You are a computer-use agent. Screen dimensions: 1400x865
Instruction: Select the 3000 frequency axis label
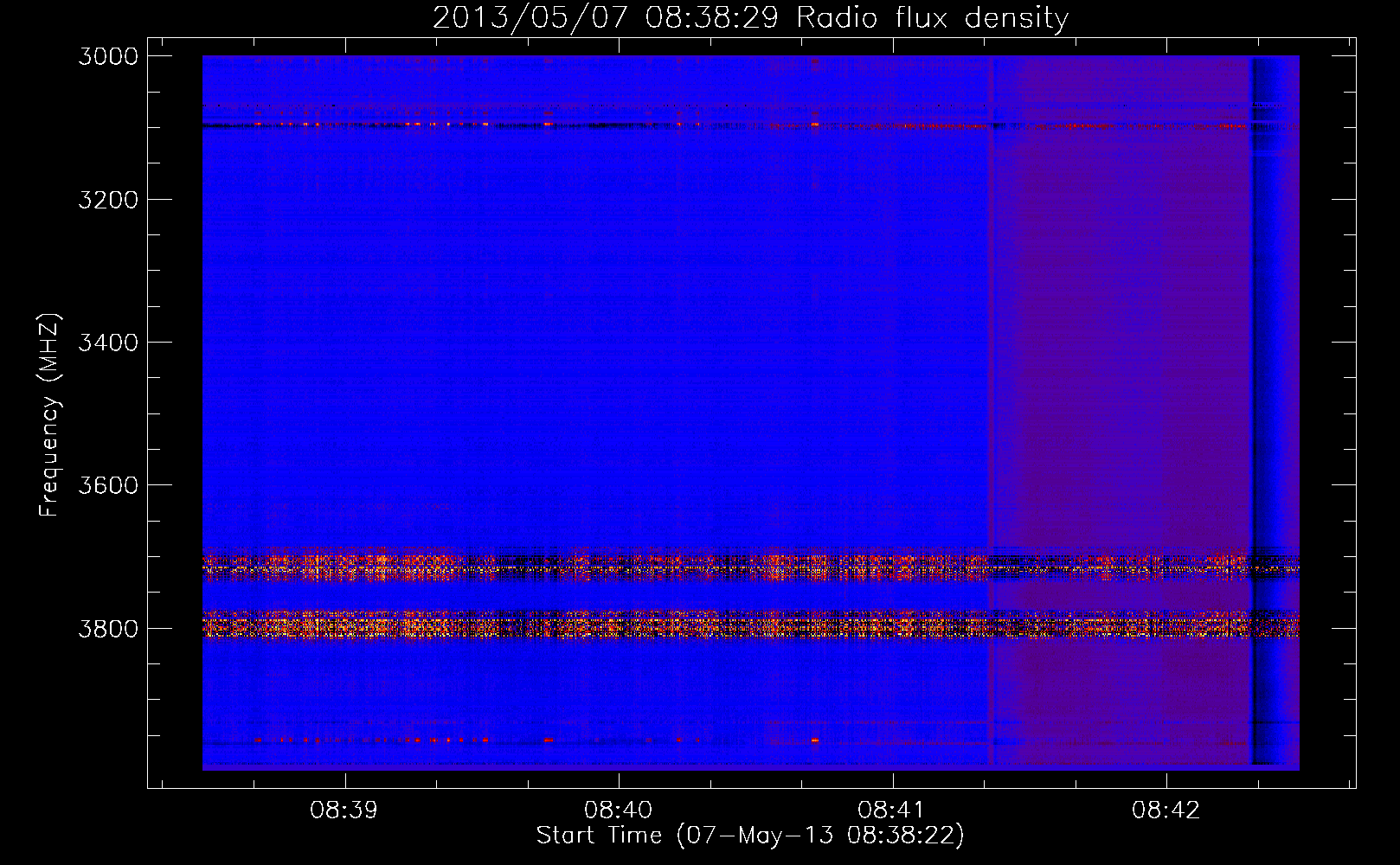click(x=108, y=56)
